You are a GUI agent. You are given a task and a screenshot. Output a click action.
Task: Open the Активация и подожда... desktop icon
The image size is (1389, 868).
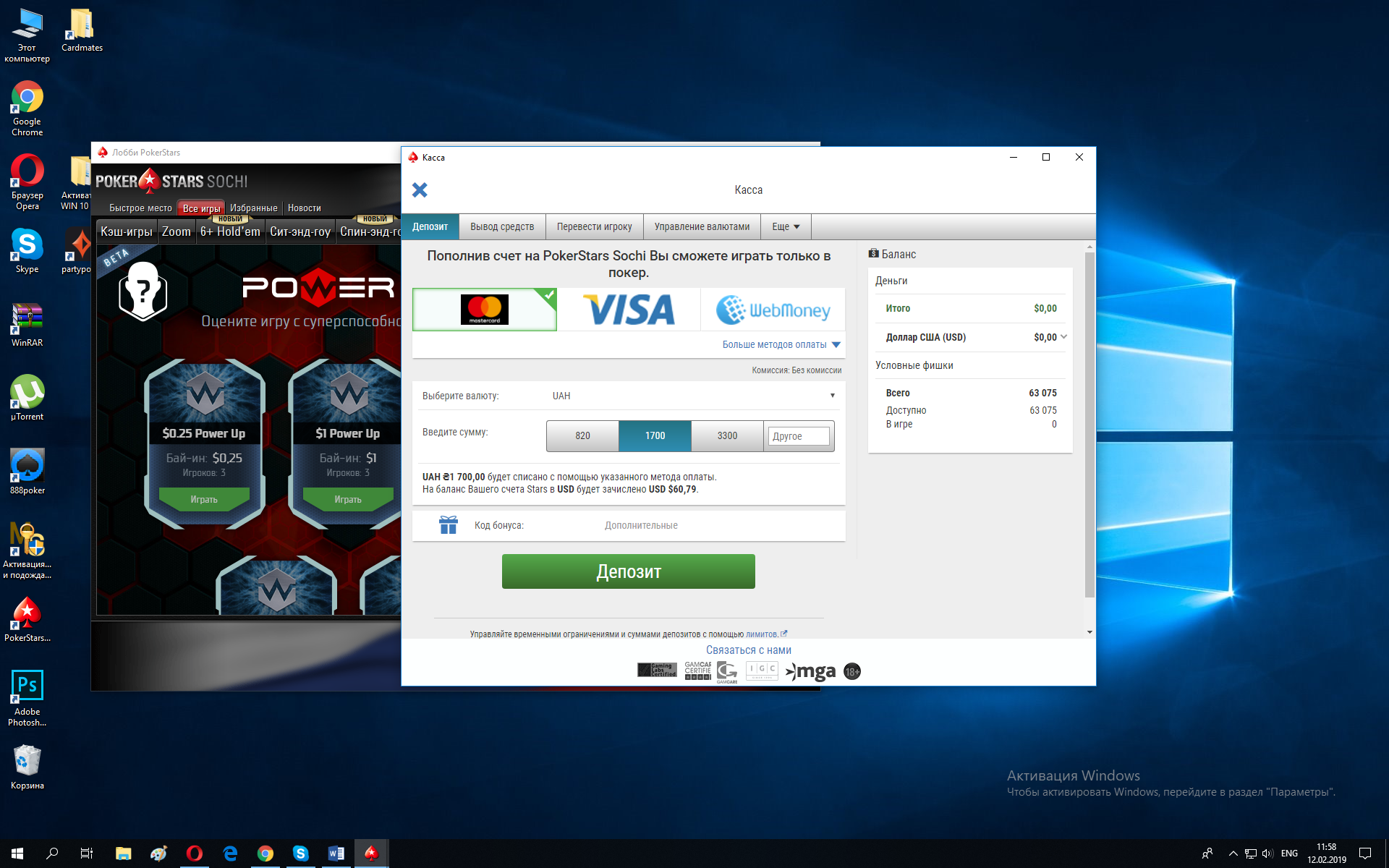(27, 551)
